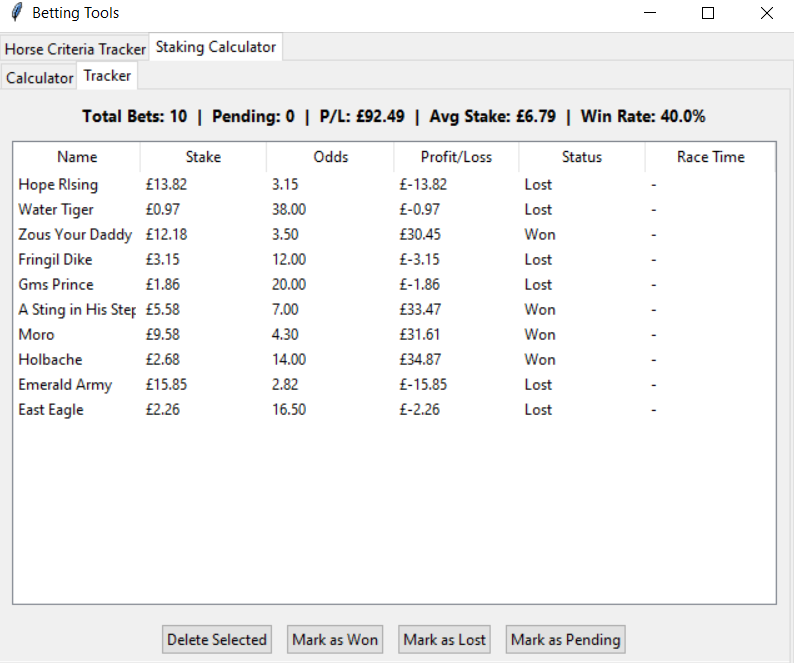Screen dimensions: 794x663
Task: Sort by the Stake column header
Action: pyautogui.click(x=203, y=157)
